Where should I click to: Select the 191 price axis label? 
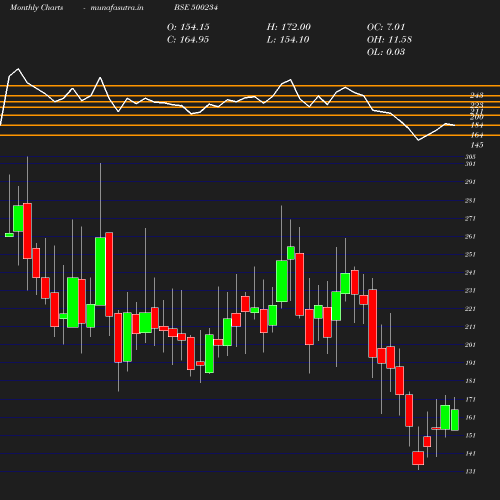point(470,363)
